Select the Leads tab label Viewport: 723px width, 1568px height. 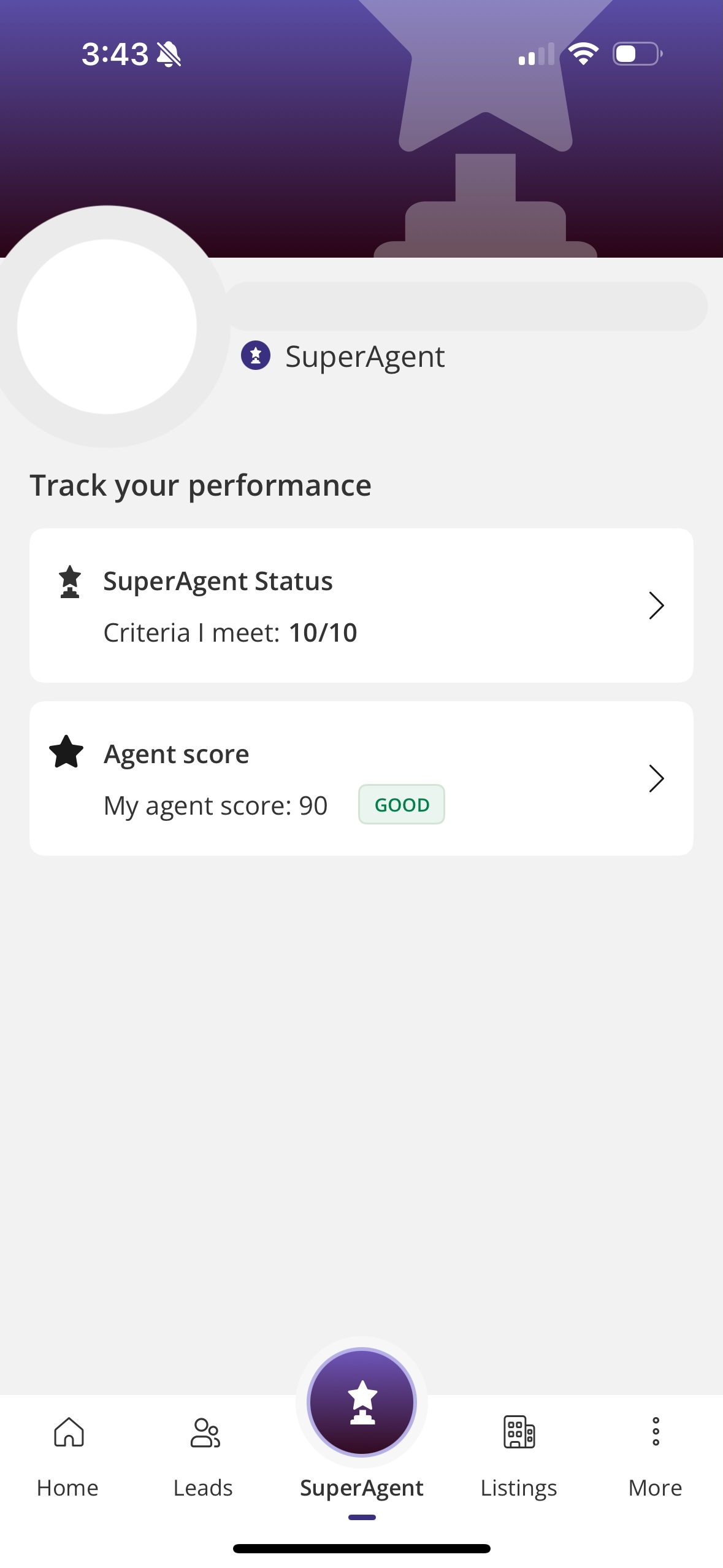click(203, 1488)
